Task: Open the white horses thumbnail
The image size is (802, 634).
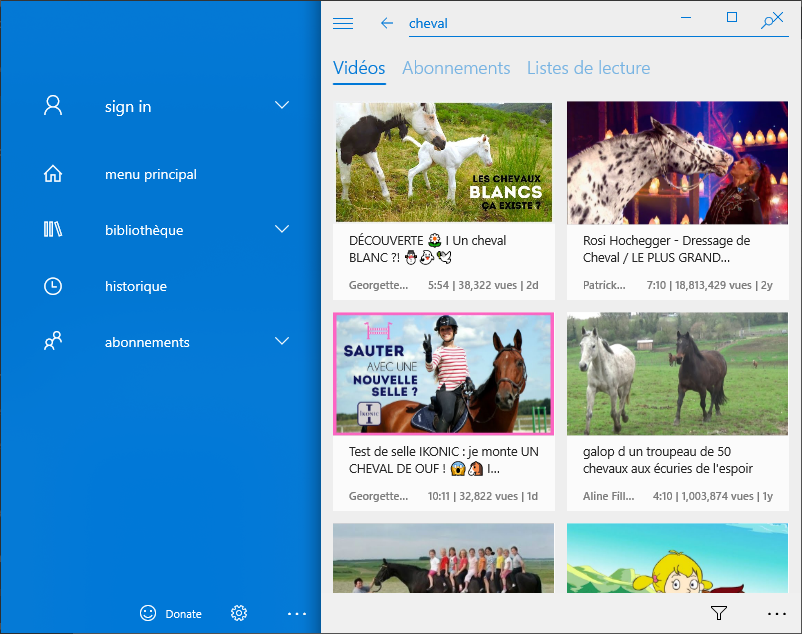Action: 443,163
